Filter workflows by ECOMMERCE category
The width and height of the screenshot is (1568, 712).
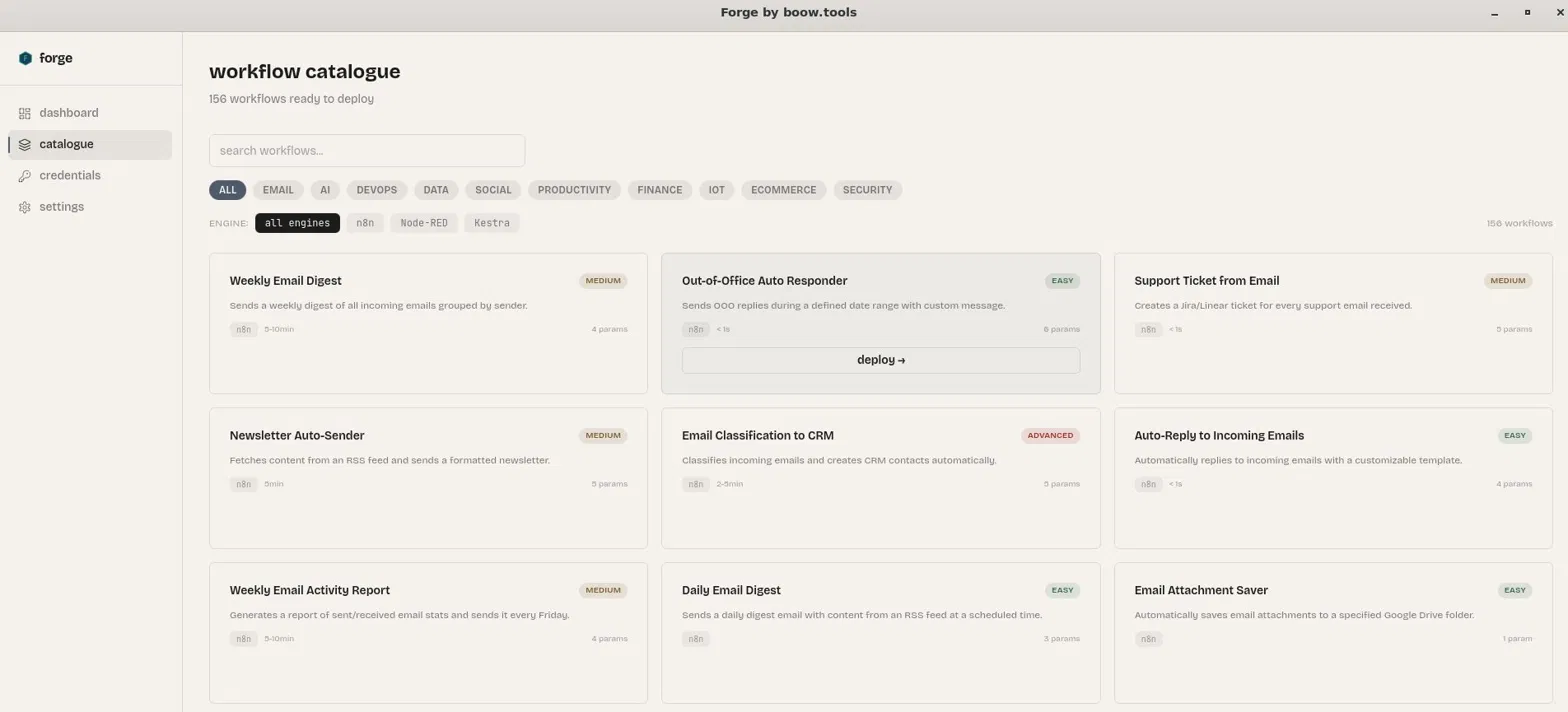click(x=784, y=190)
